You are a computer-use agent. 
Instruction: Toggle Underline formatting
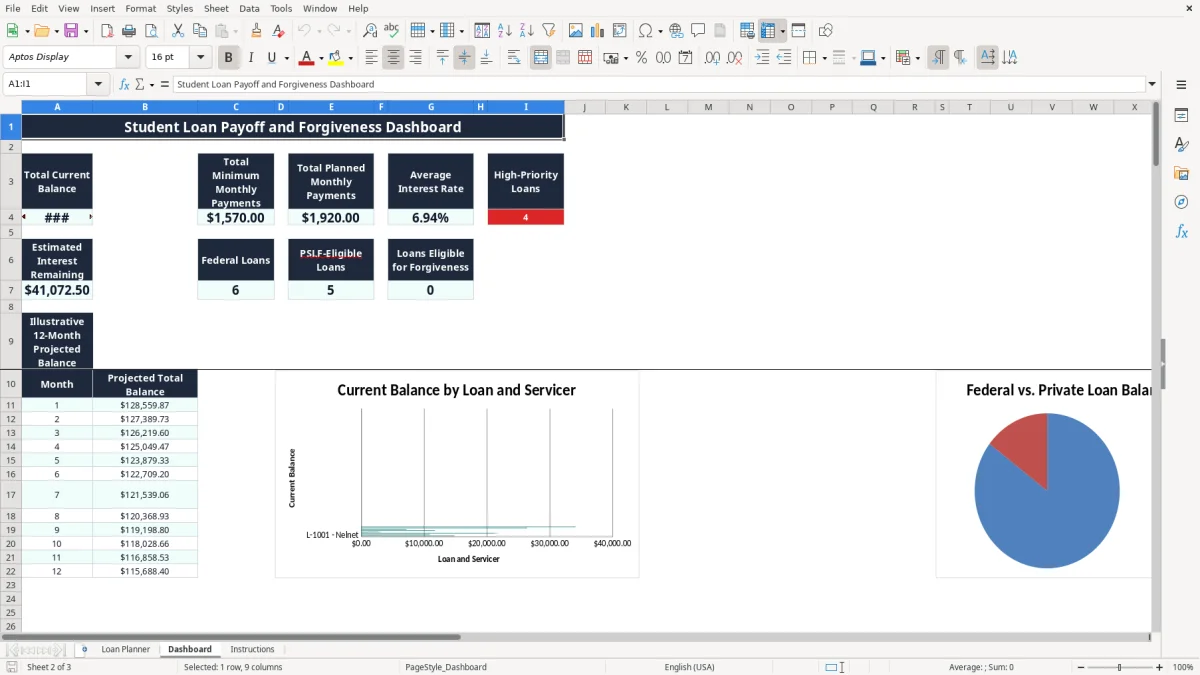click(271, 58)
